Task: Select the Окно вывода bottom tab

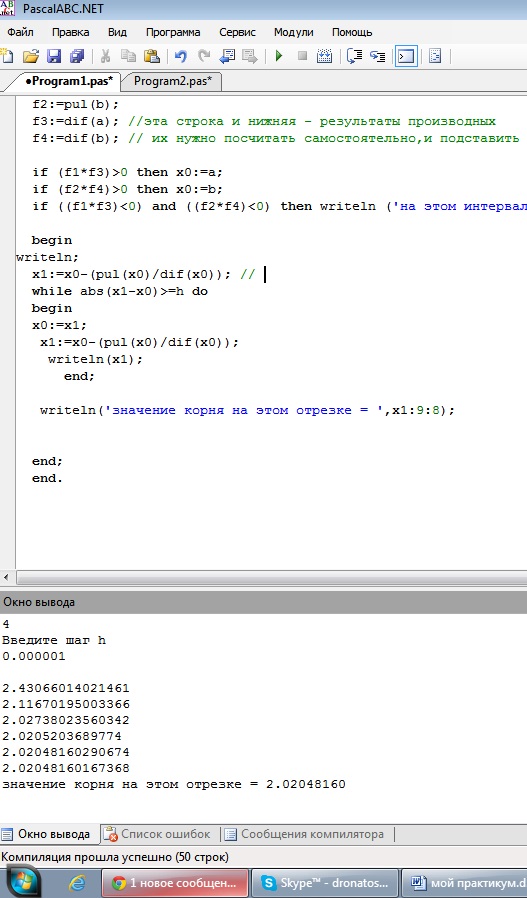Action: pos(50,834)
